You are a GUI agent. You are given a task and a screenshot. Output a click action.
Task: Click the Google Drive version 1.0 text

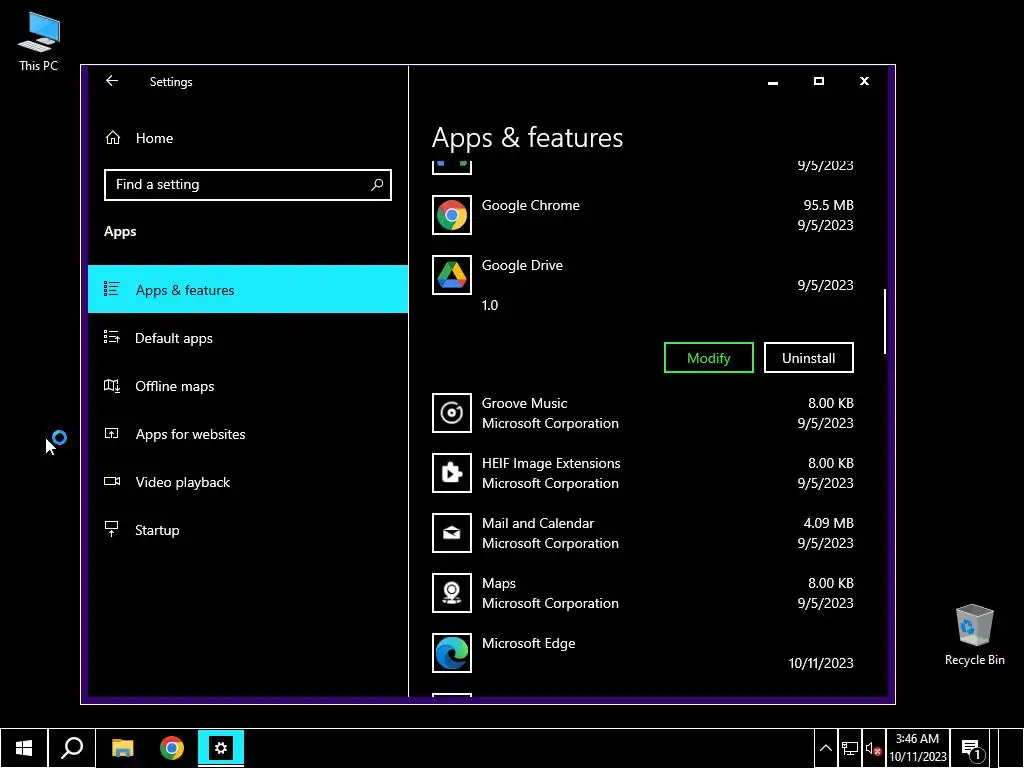click(x=490, y=305)
